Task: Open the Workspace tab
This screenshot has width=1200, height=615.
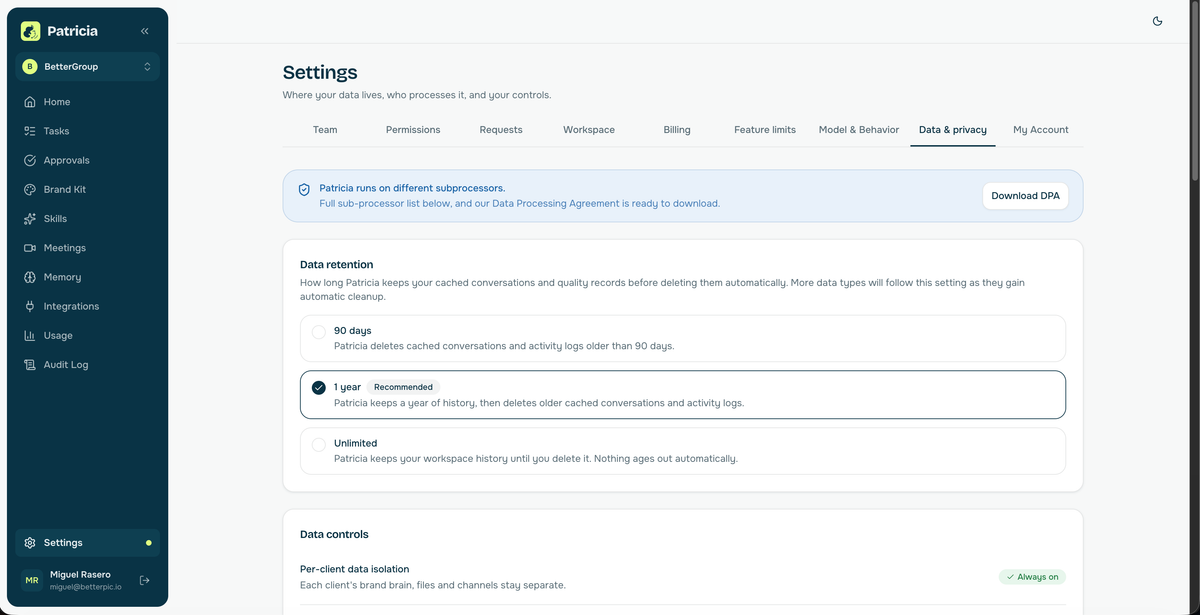Action: pos(589,130)
